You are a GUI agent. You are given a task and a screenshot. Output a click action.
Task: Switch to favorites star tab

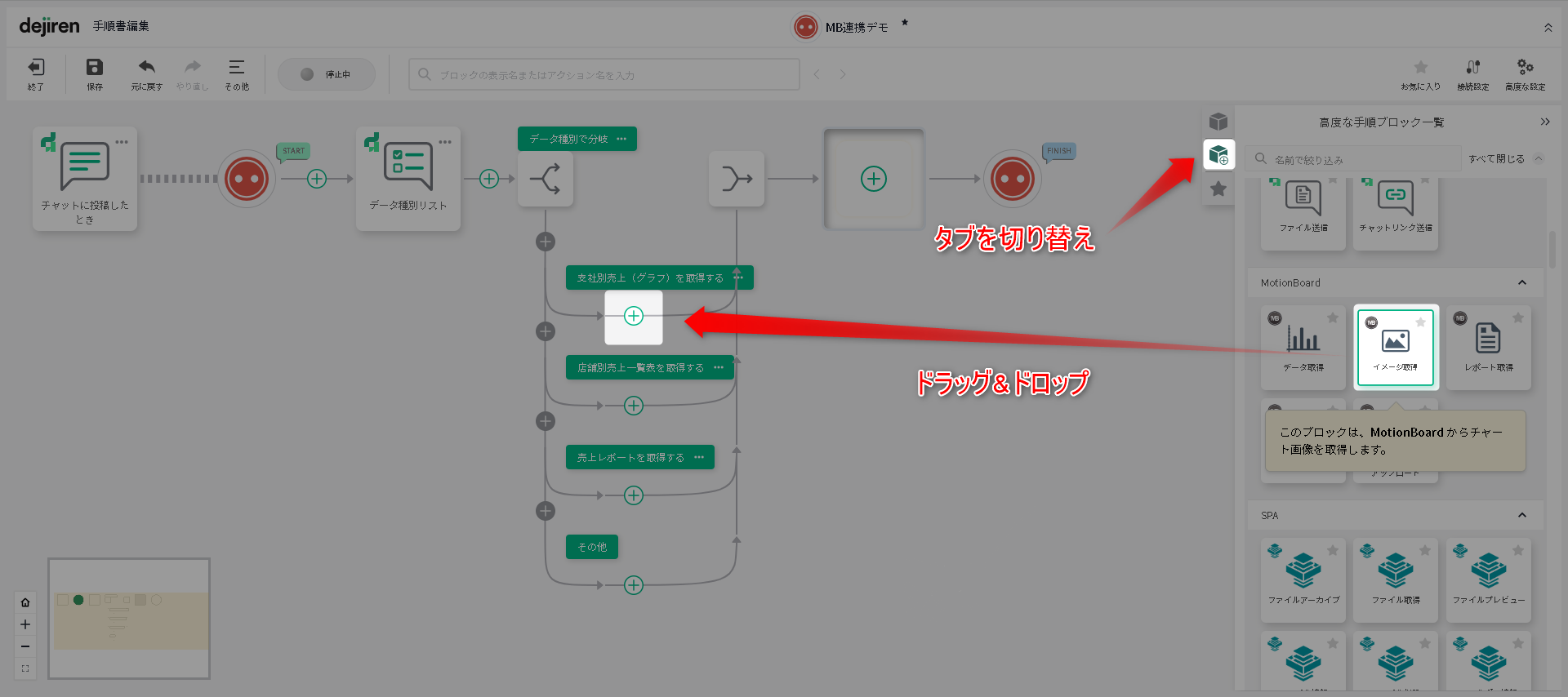pyautogui.click(x=1218, y=189)
